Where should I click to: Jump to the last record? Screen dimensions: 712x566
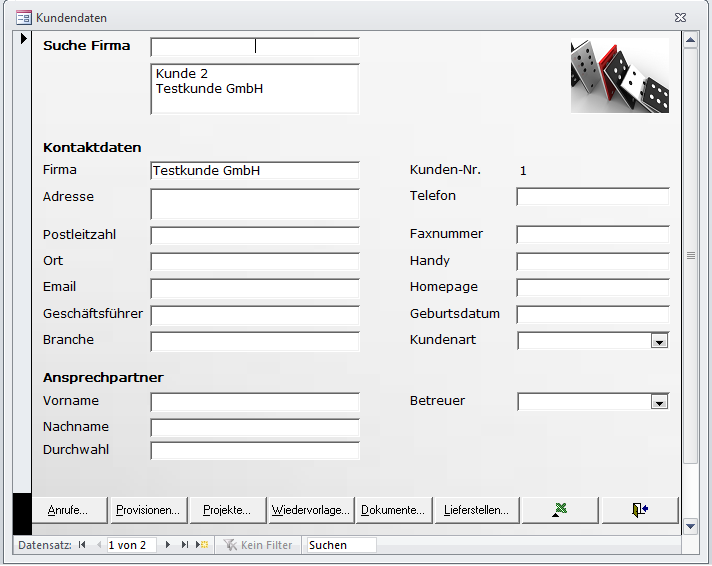184,545
